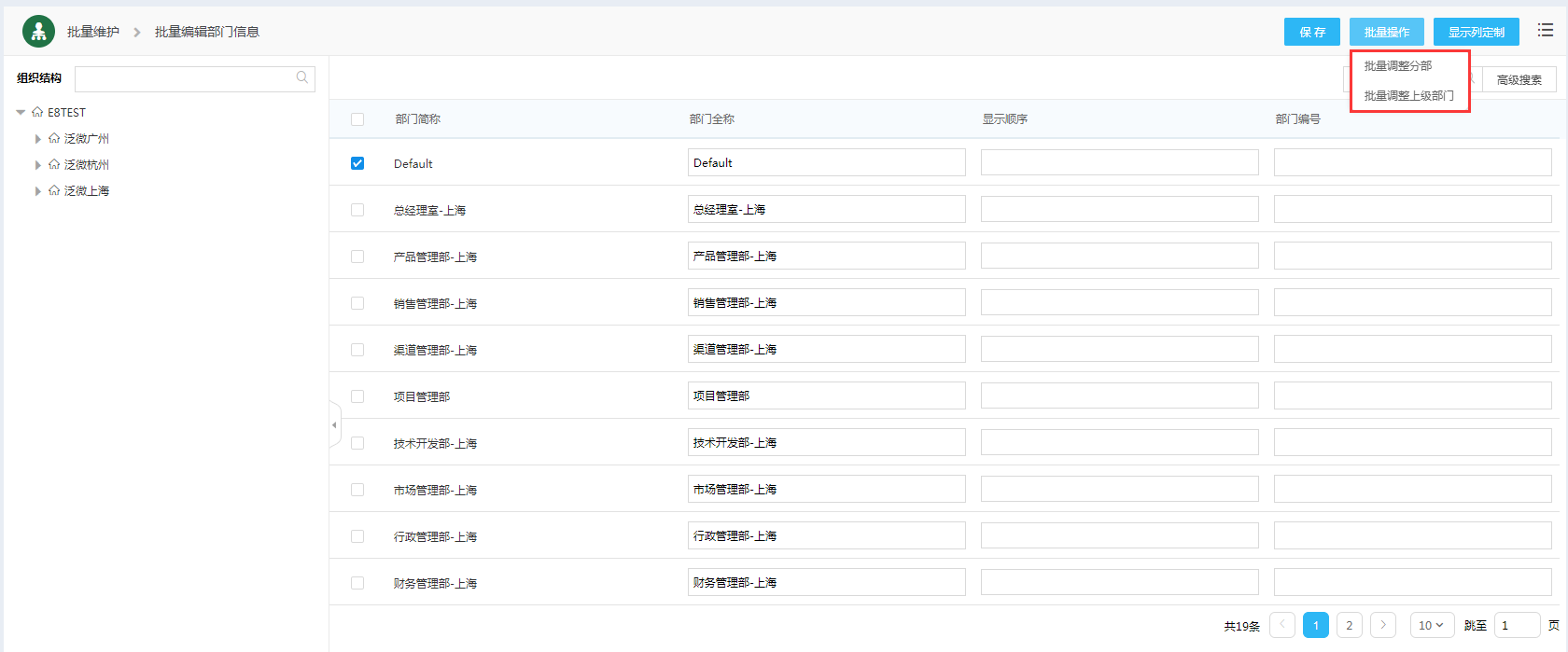Click the 保存 button
Viewport: 1568px width, 652px height.
point(1311,32)
